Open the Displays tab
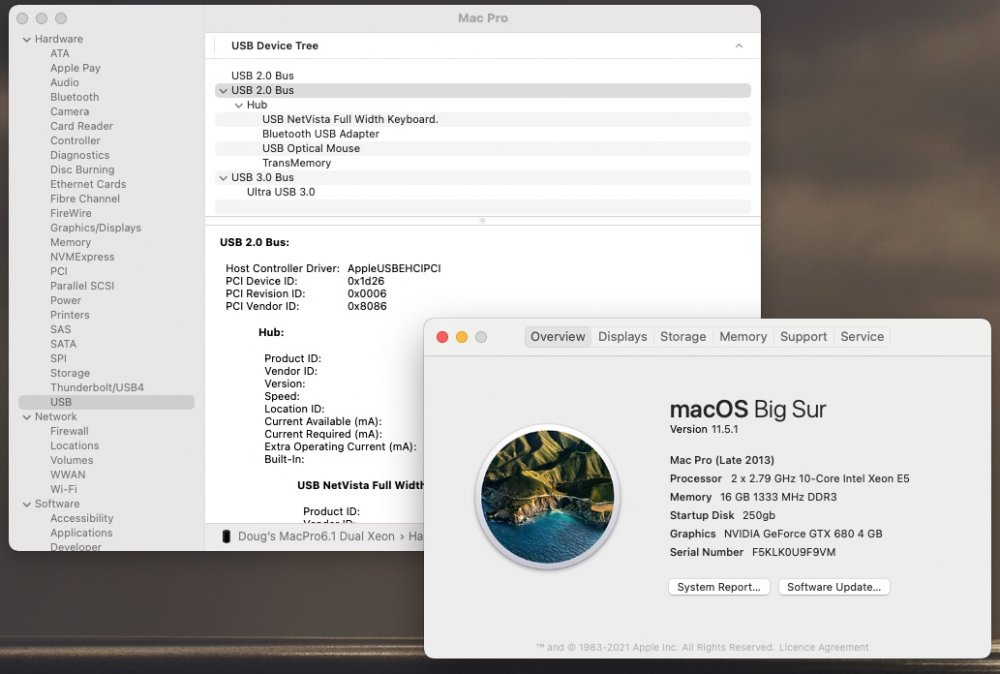This screenshot has width=1000, height=674. click(x=622, y=337)
